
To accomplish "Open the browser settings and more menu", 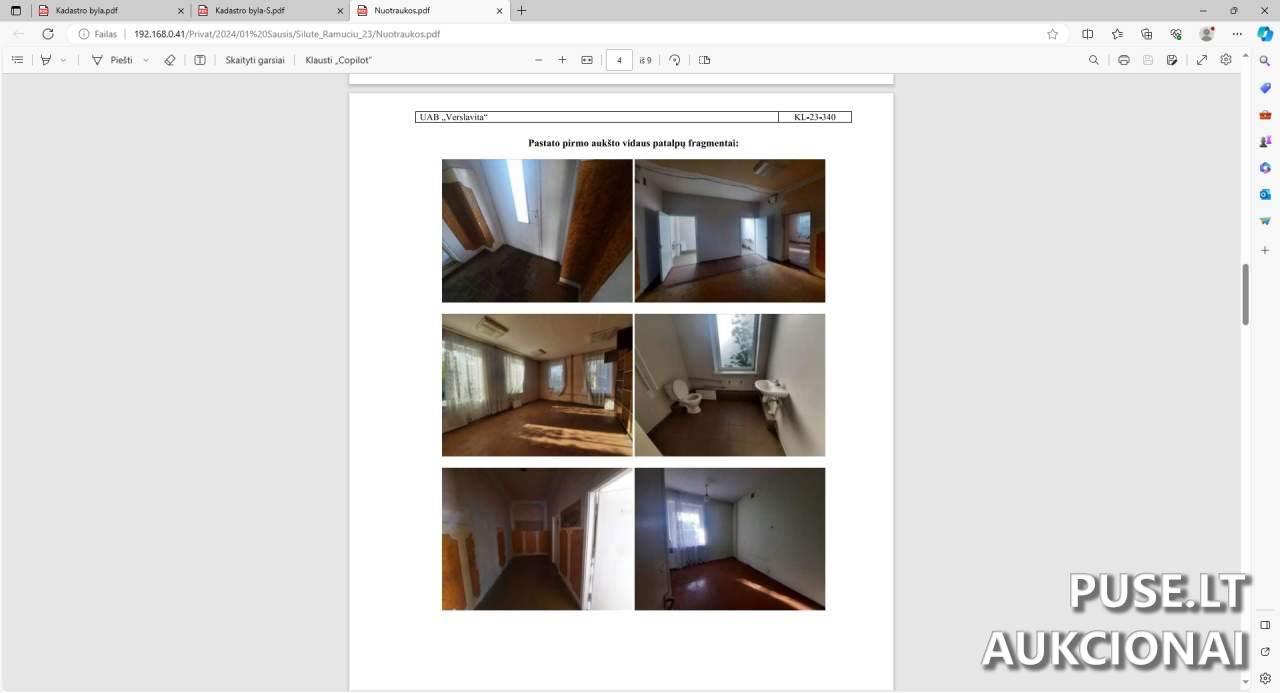I will (x=1235, y=34).
